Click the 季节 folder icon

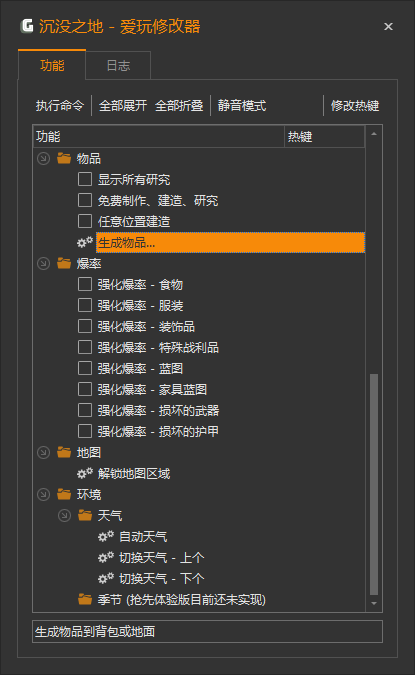coord(85,599)
